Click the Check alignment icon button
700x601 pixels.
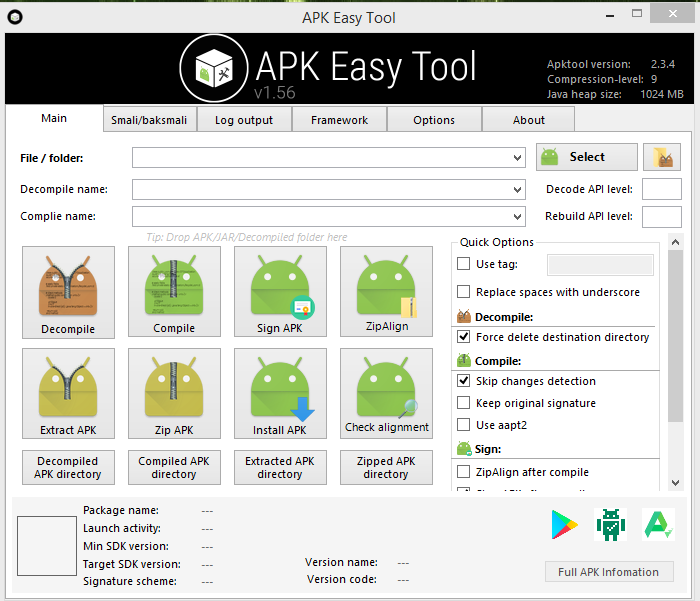(x=386, y=393)
